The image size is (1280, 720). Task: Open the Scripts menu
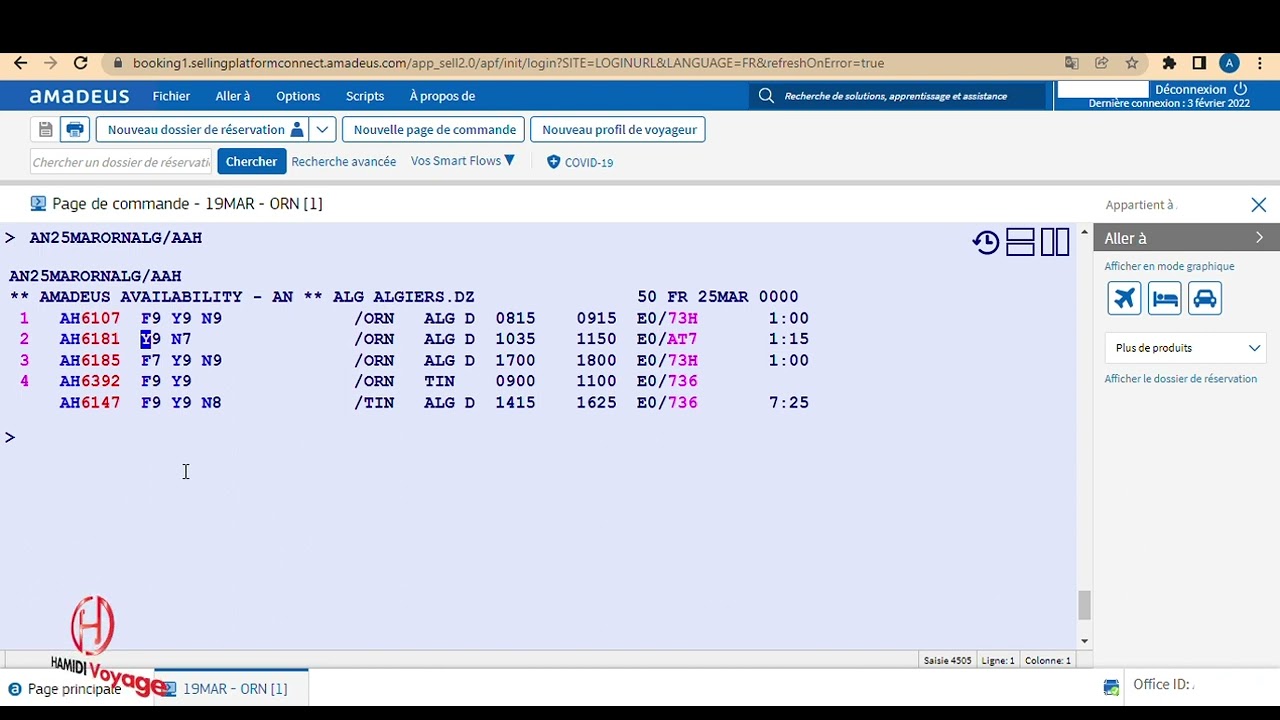365,96
